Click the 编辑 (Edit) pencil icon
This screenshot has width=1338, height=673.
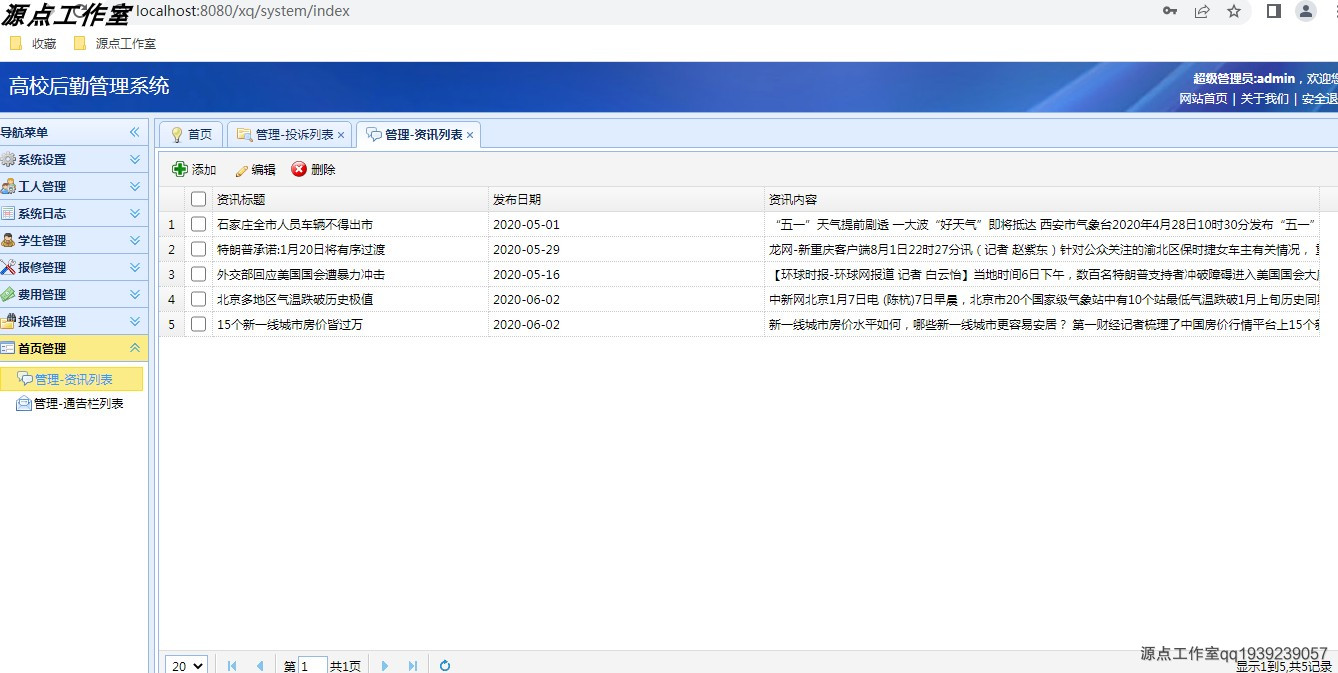(241, 169)
